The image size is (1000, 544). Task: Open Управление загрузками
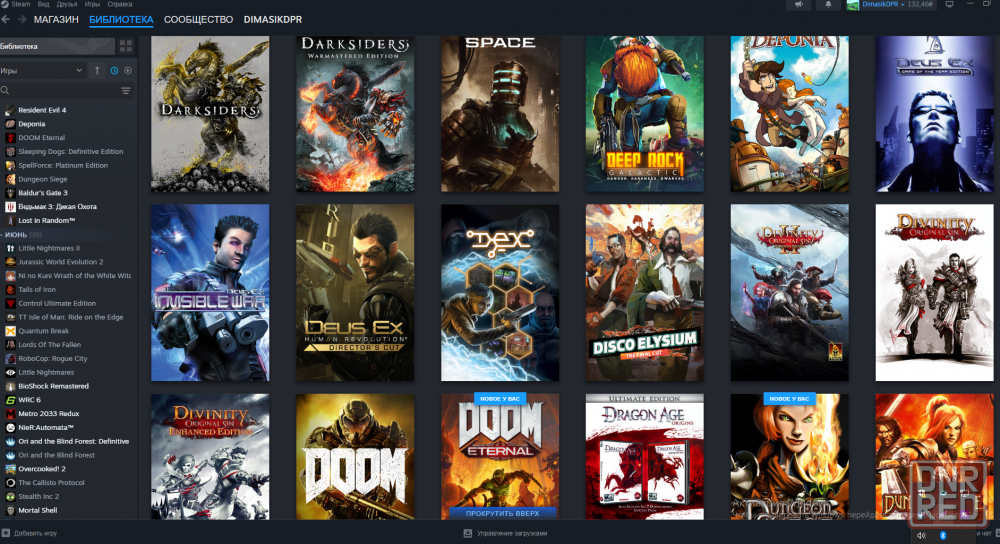pos(506,533)
